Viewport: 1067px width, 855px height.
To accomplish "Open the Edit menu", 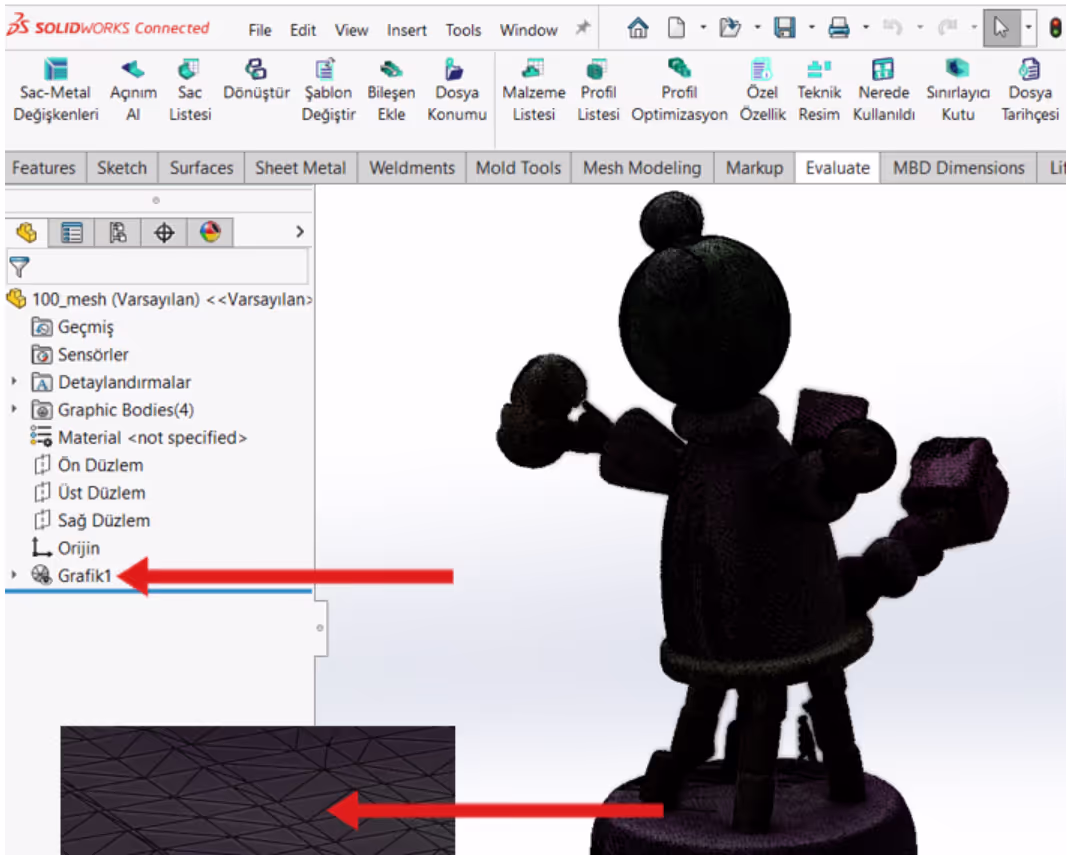I will pos(303,30).
